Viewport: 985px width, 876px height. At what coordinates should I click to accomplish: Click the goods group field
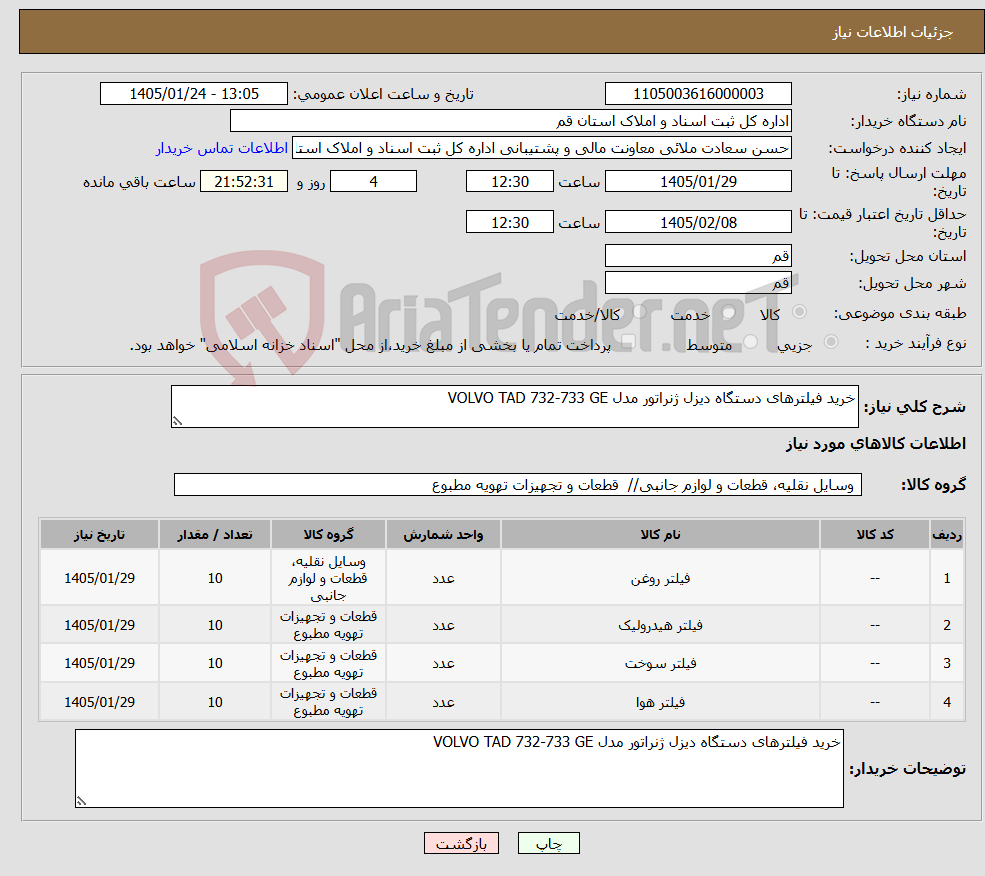click(518, 485)
